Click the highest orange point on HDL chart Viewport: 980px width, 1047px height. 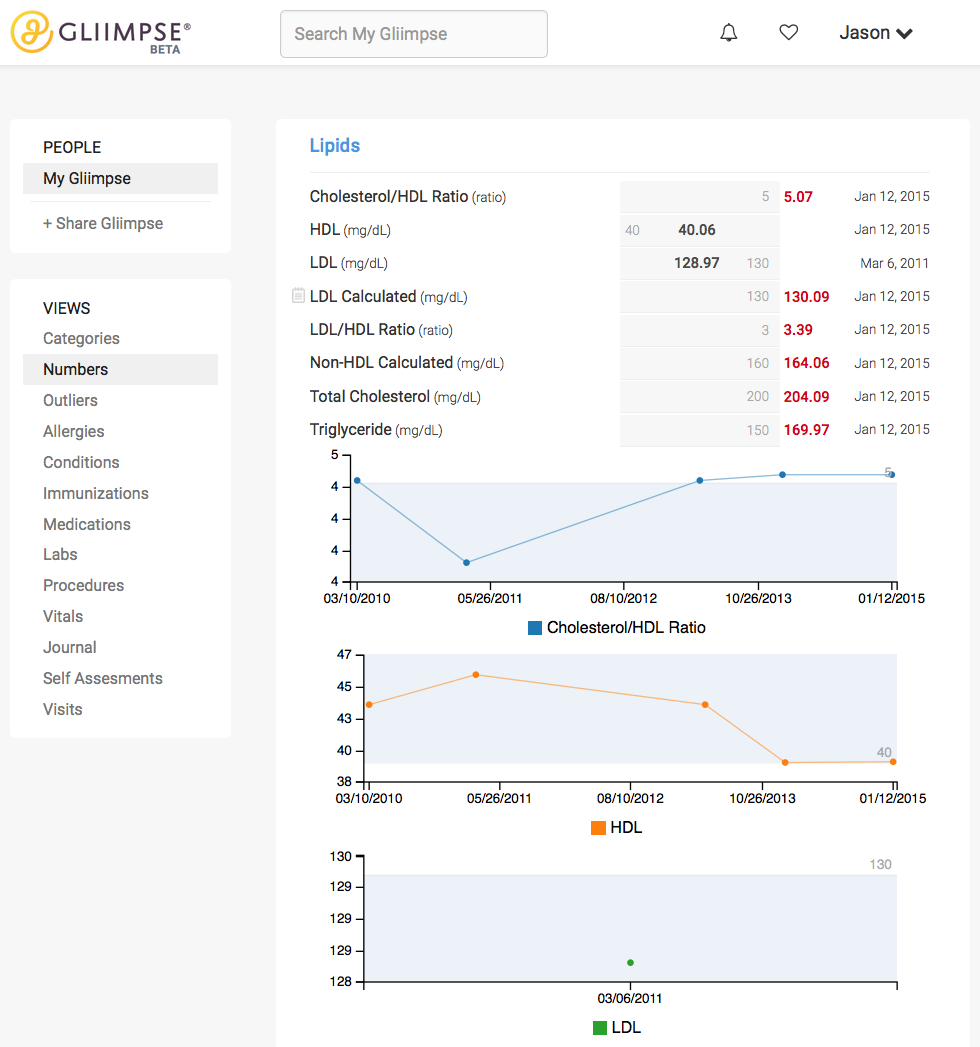pos(476,674)
